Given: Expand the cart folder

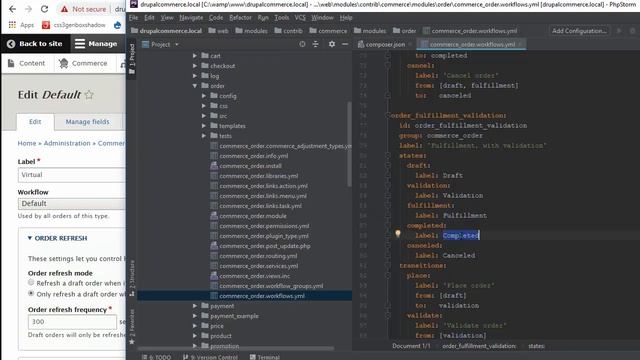Looking at the screenshot, I should click(195, 56).
